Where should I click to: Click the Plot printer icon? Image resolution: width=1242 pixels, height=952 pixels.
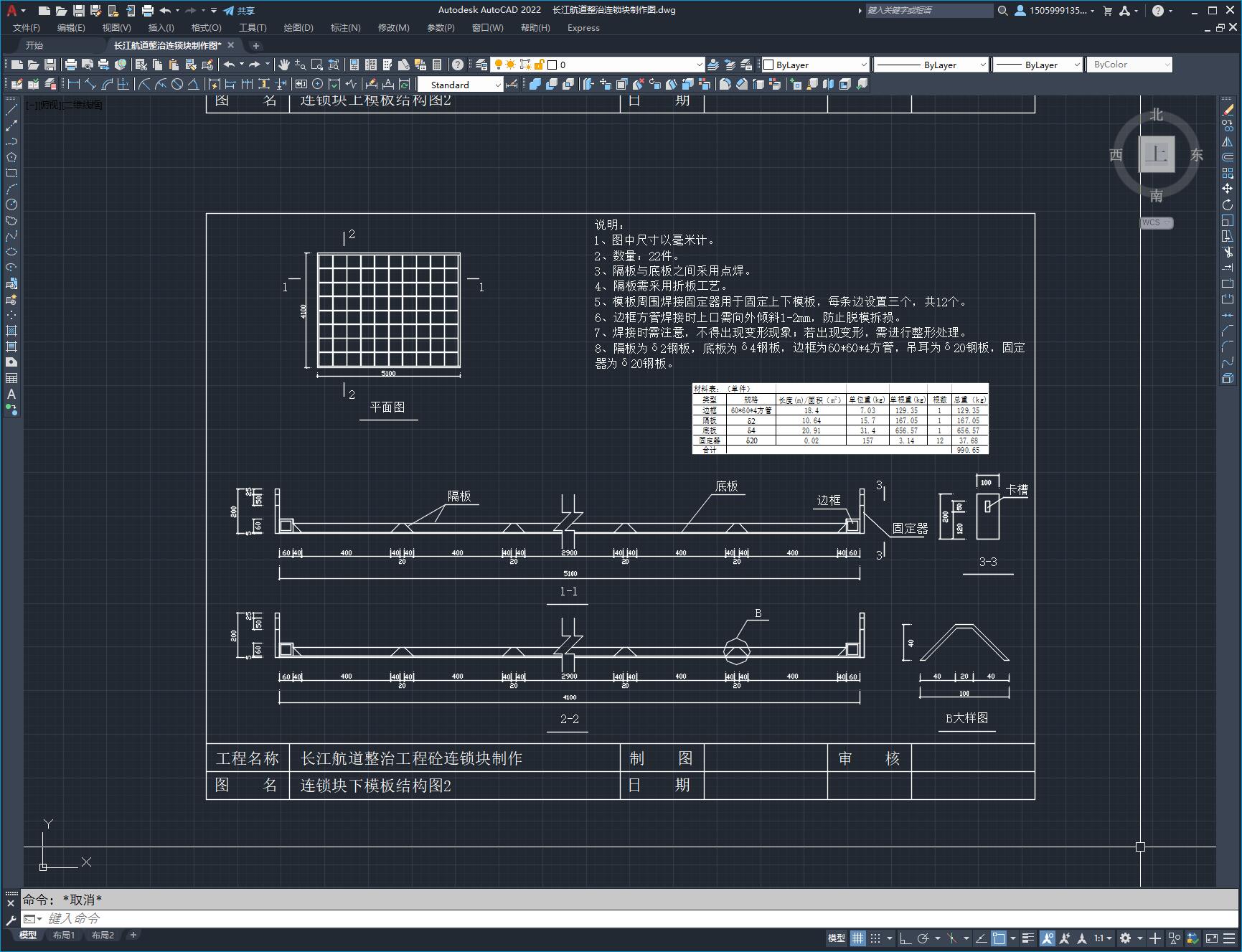pyautogui.click(x=71, y=65)
